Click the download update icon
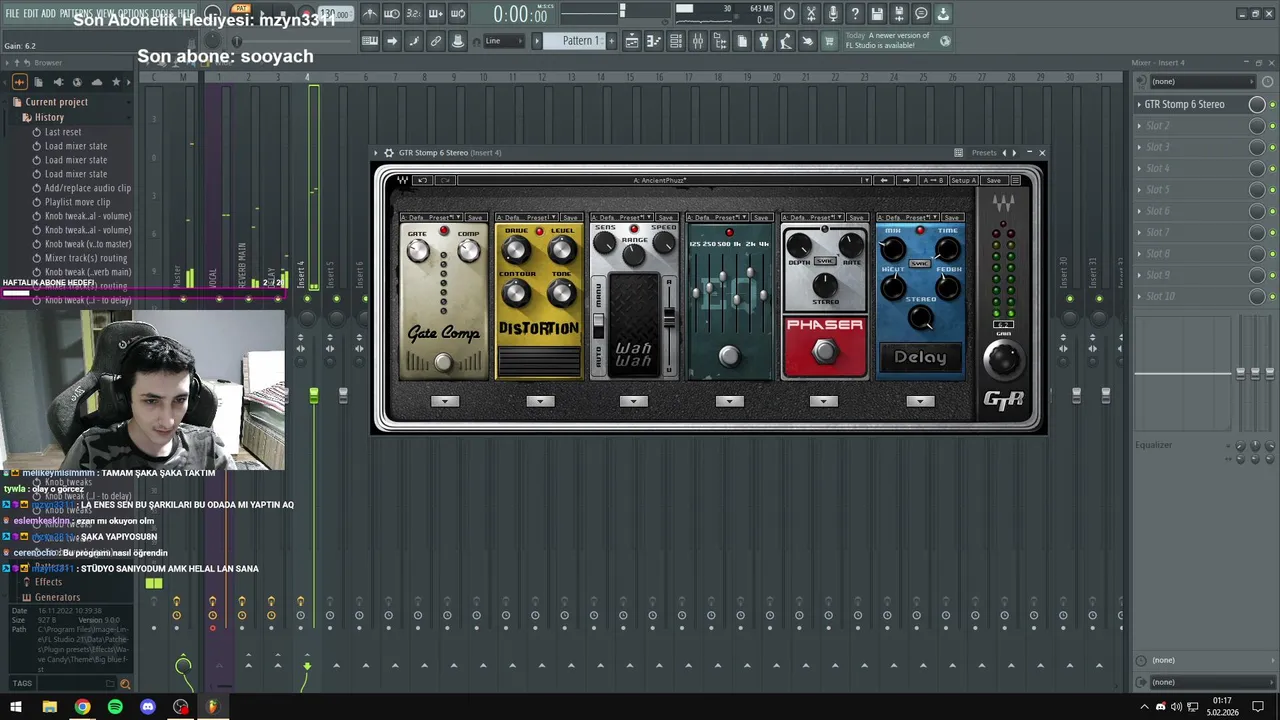Image resolution: width=1280 pixels, height=720 pixels. (x=943, y=14)
